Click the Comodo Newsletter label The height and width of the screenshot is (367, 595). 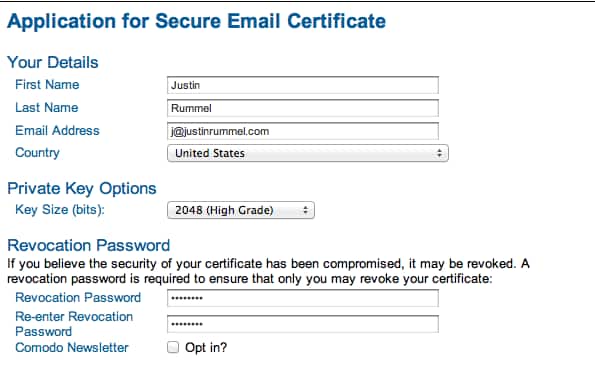pos(72,347)
